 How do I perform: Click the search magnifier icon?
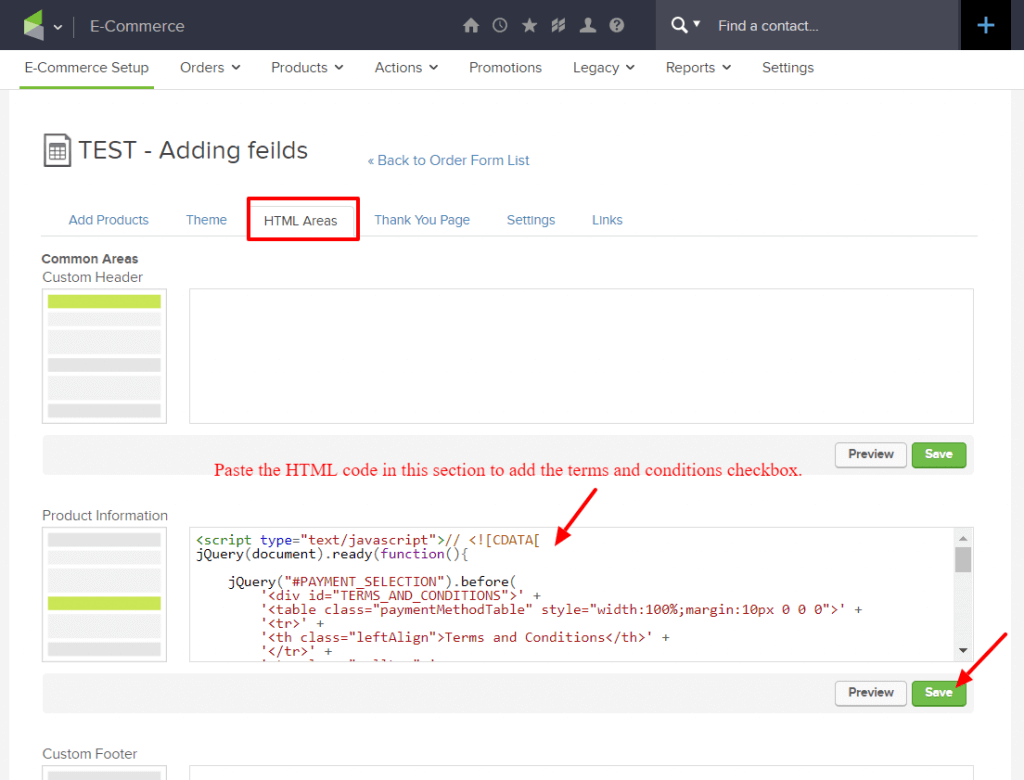(x=679, y=25)
